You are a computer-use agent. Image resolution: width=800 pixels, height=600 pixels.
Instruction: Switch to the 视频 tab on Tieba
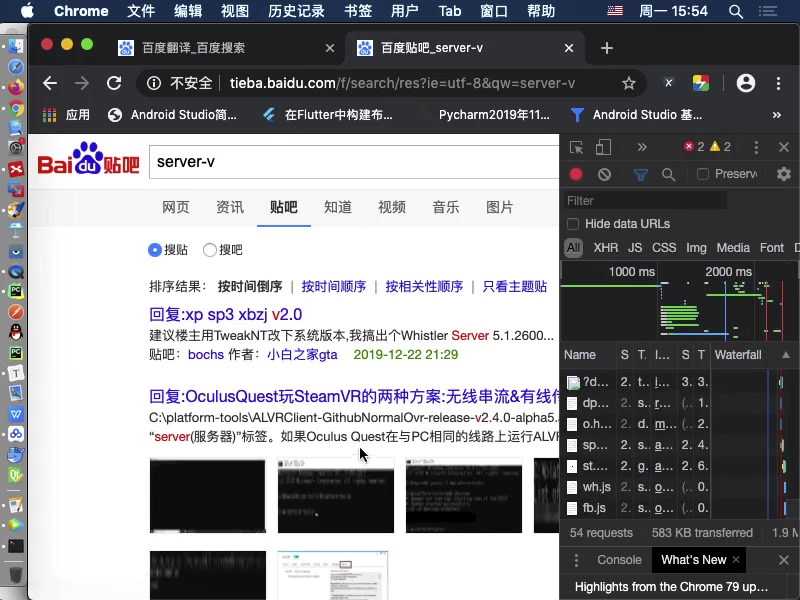(x=391, y=207)
